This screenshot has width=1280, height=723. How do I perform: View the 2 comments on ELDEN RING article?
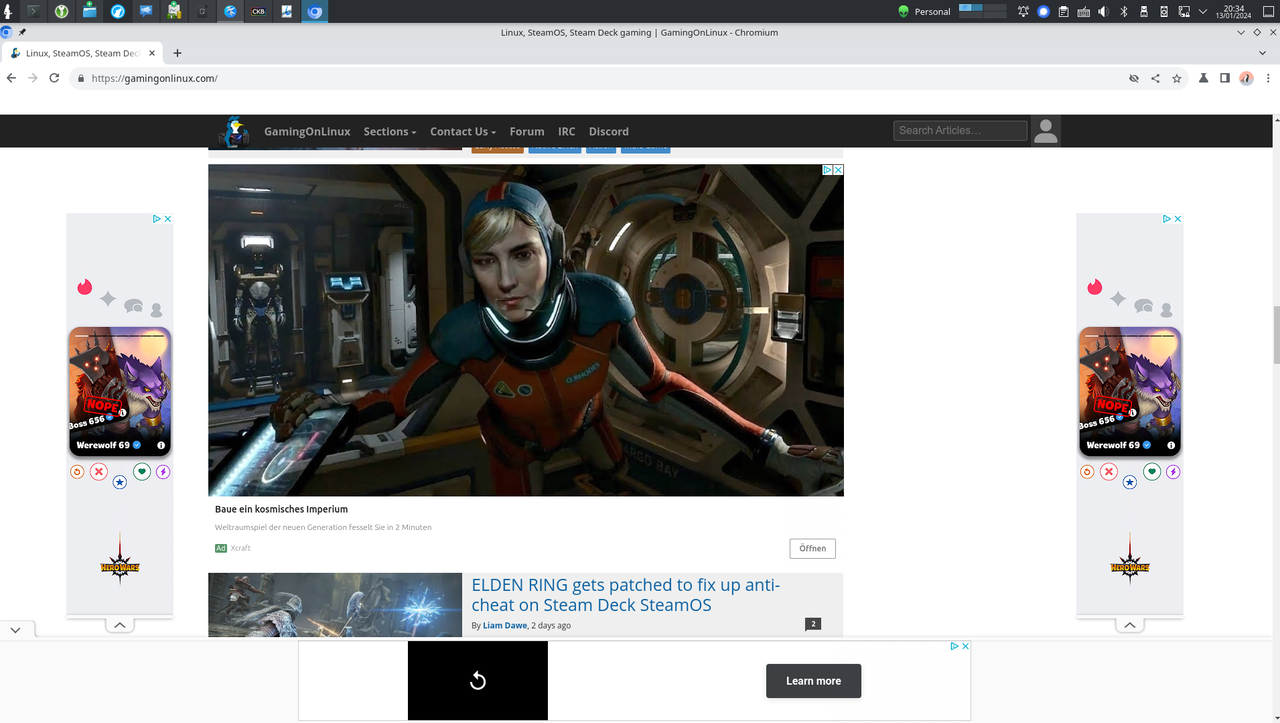pyautogui.click(x=813, y=624)
